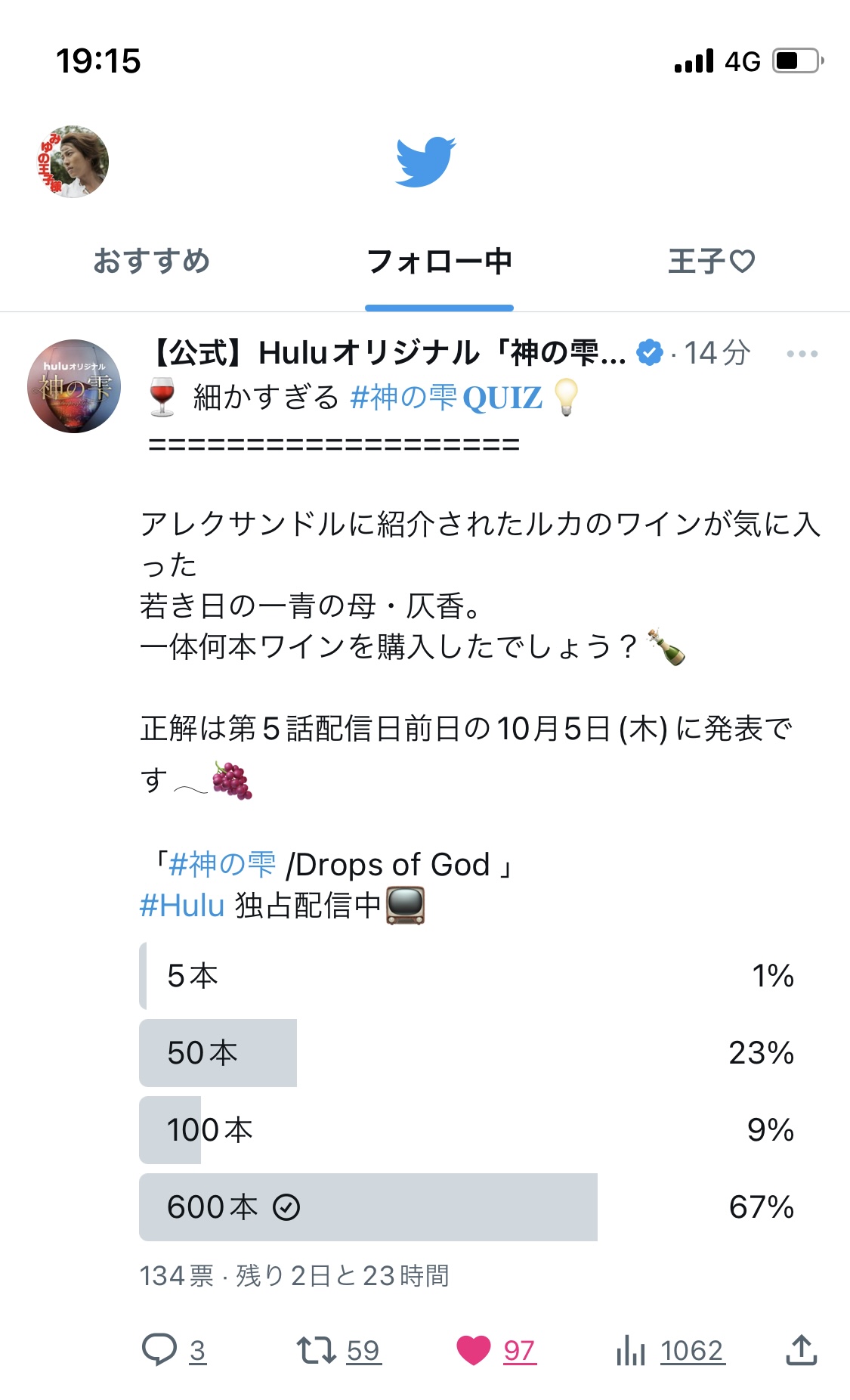Select the フォロー中 tab

[439, 261]
